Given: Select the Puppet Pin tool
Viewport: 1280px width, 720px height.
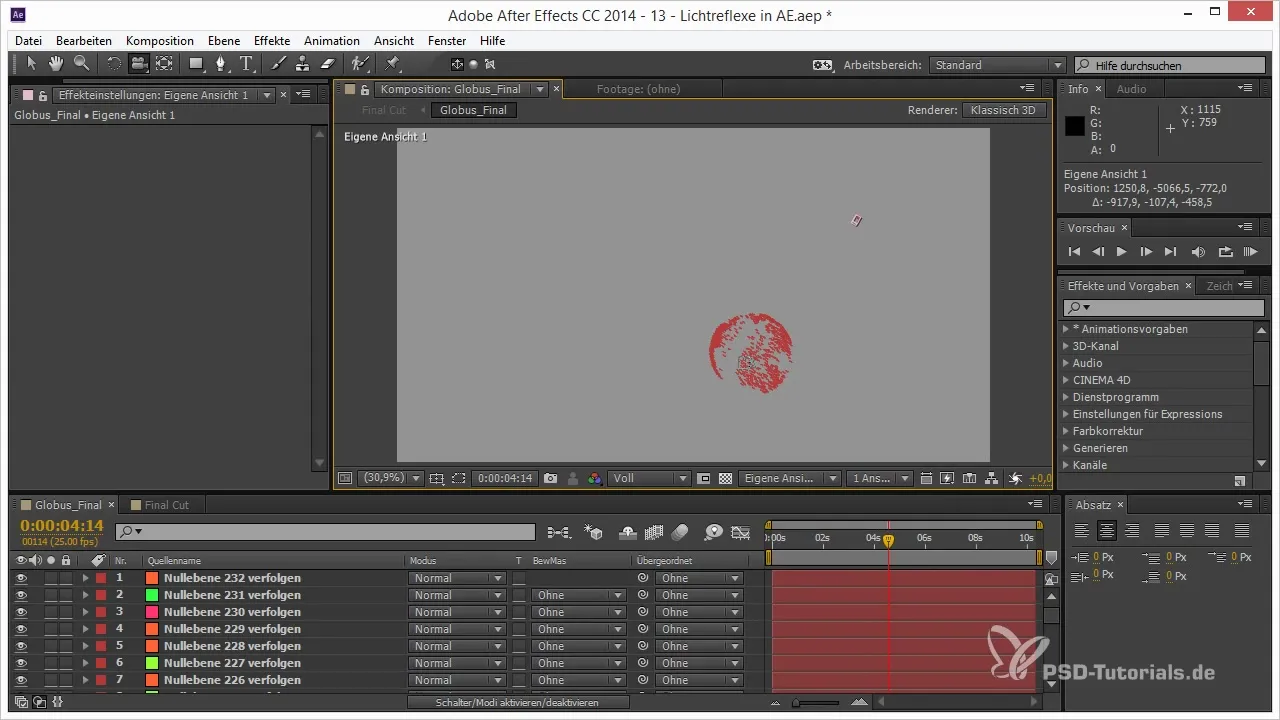Looking at the screenshot, I should point(392,64).
